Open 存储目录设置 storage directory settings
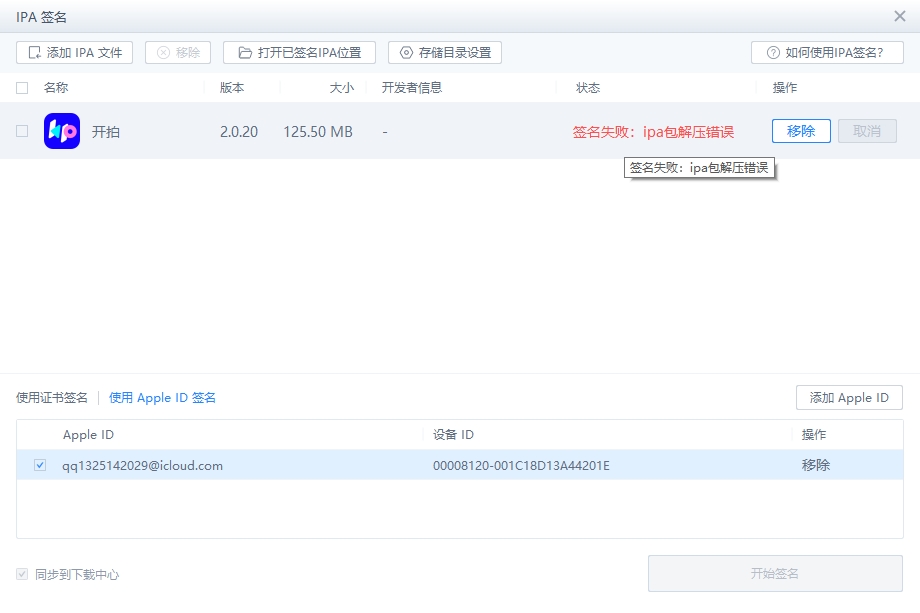The width and height of the screenshot is (920, 613). pos(444,53)
